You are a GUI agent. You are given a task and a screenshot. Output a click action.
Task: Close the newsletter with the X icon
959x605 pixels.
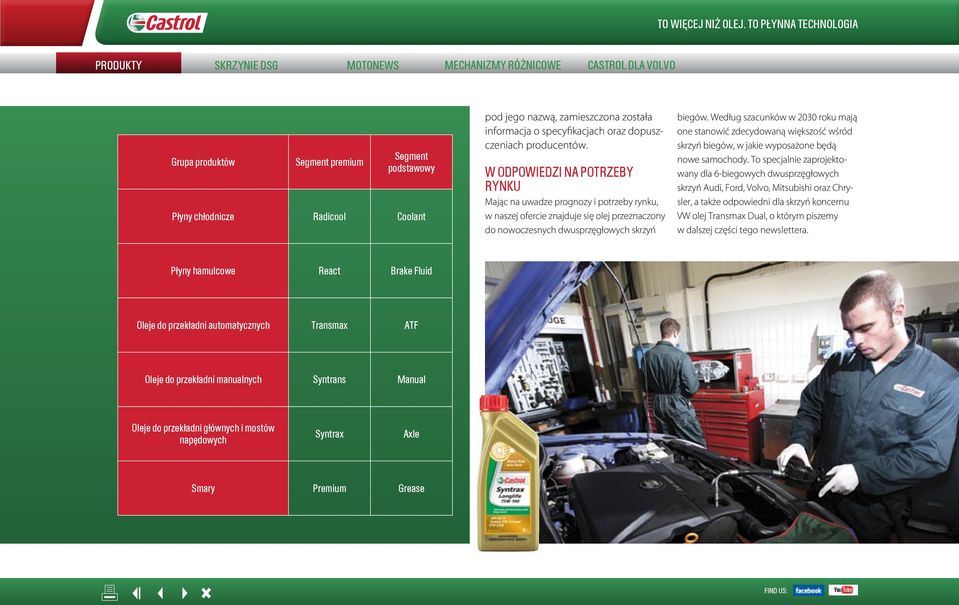206,593
